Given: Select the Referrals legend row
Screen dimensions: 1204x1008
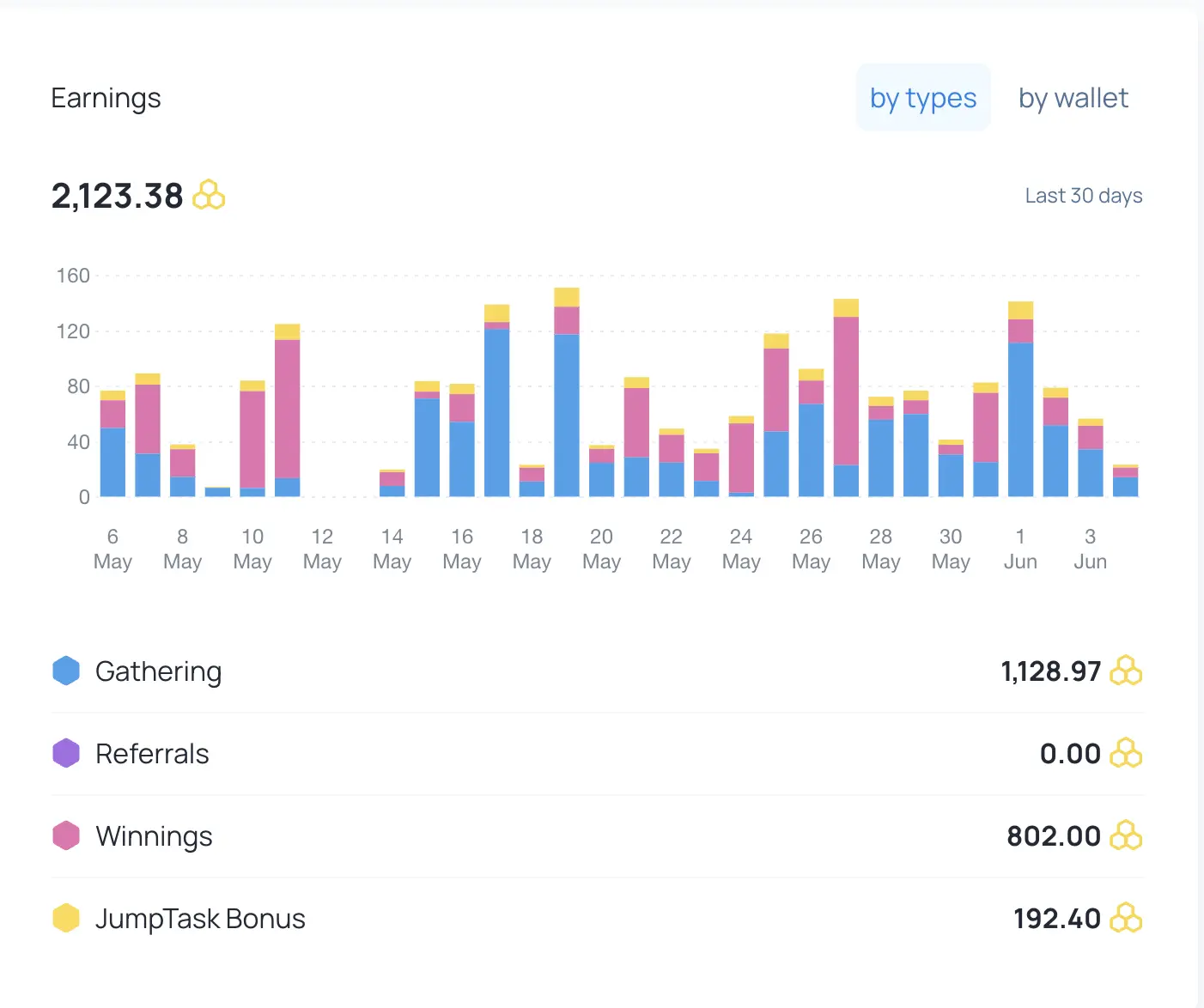Looking at the screenshot, I should 597,754.
